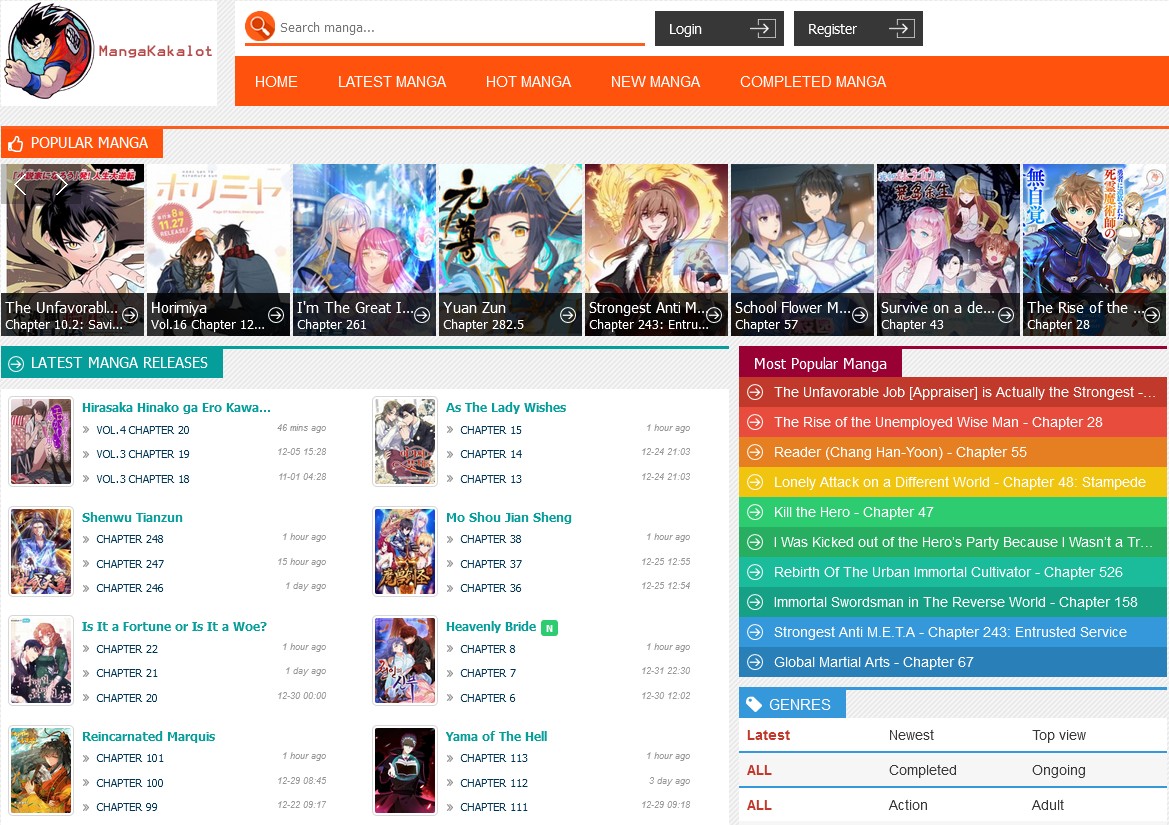Select the Latest sort filter
The image size is (1169, 825).
[x=768, y=735]
